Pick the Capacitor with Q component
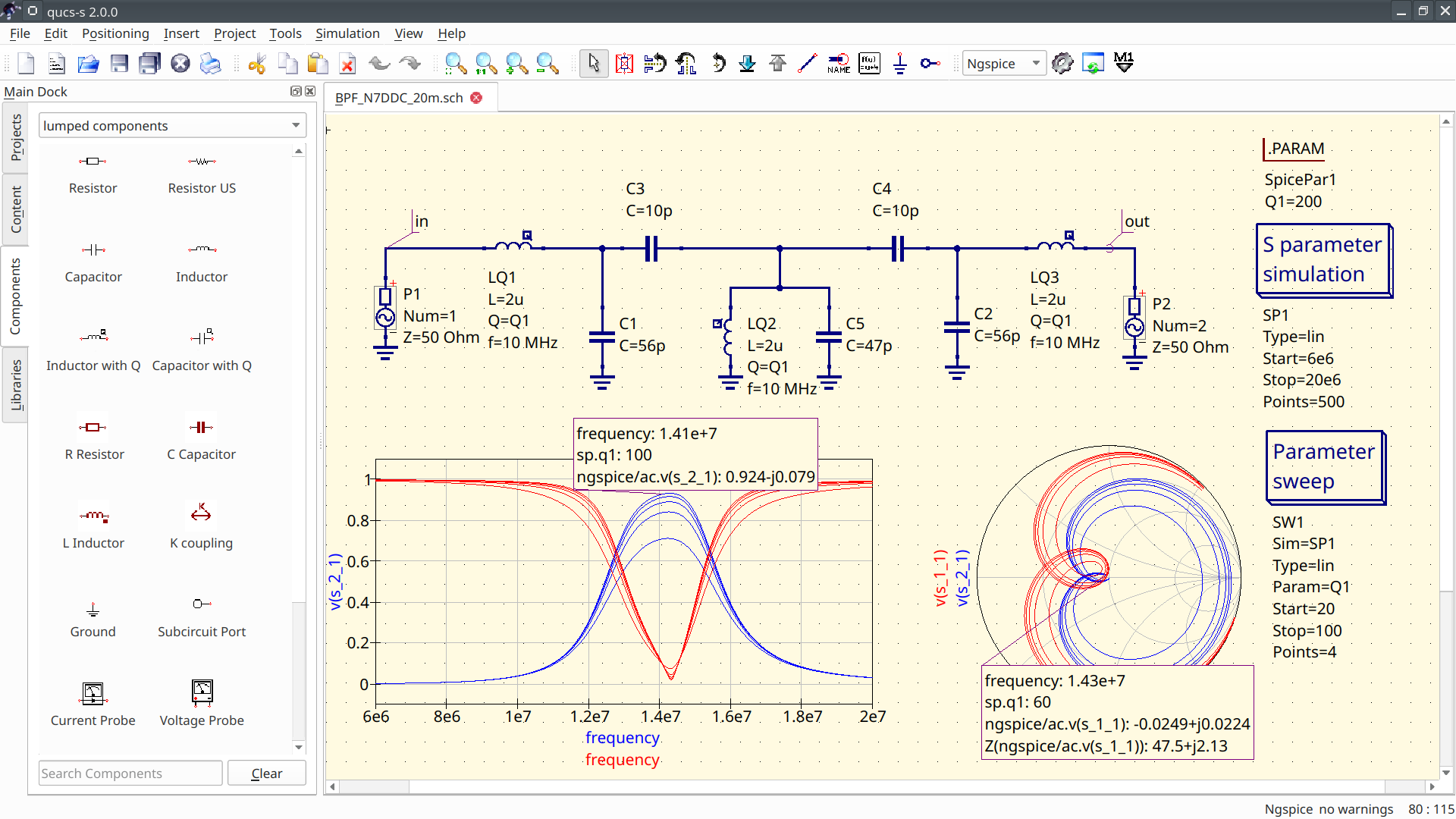Image resolution: width=1456 pixels, height=819 pixels. click(202, 352)
